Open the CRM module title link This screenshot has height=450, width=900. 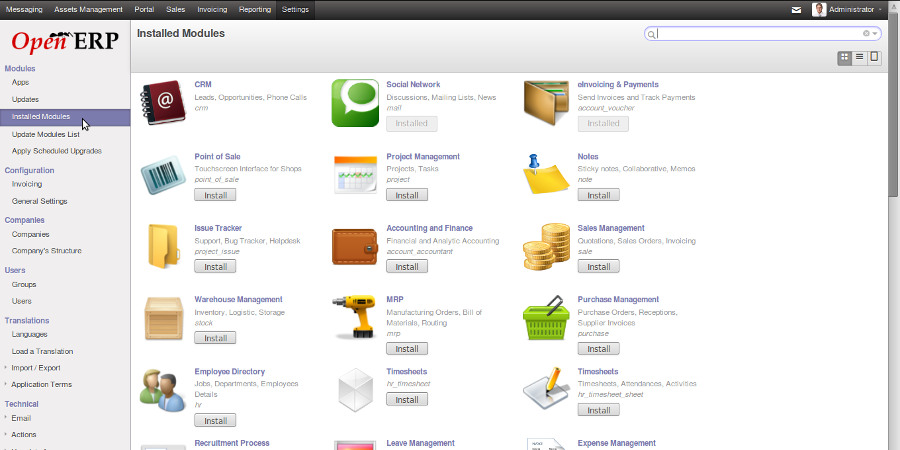tap(203, 84)
